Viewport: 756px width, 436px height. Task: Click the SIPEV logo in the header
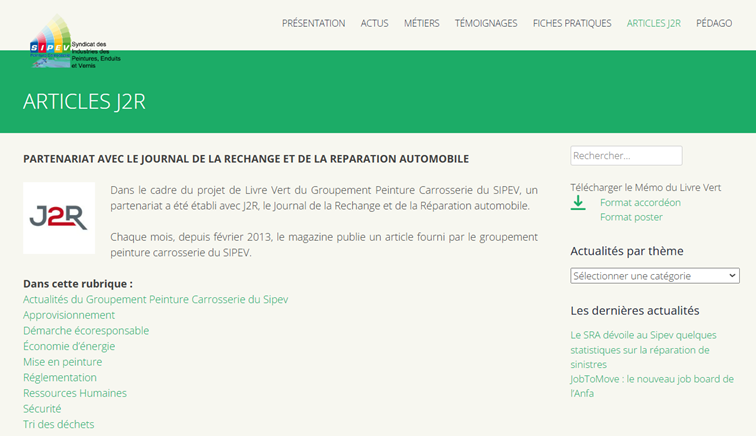point(75,41)
